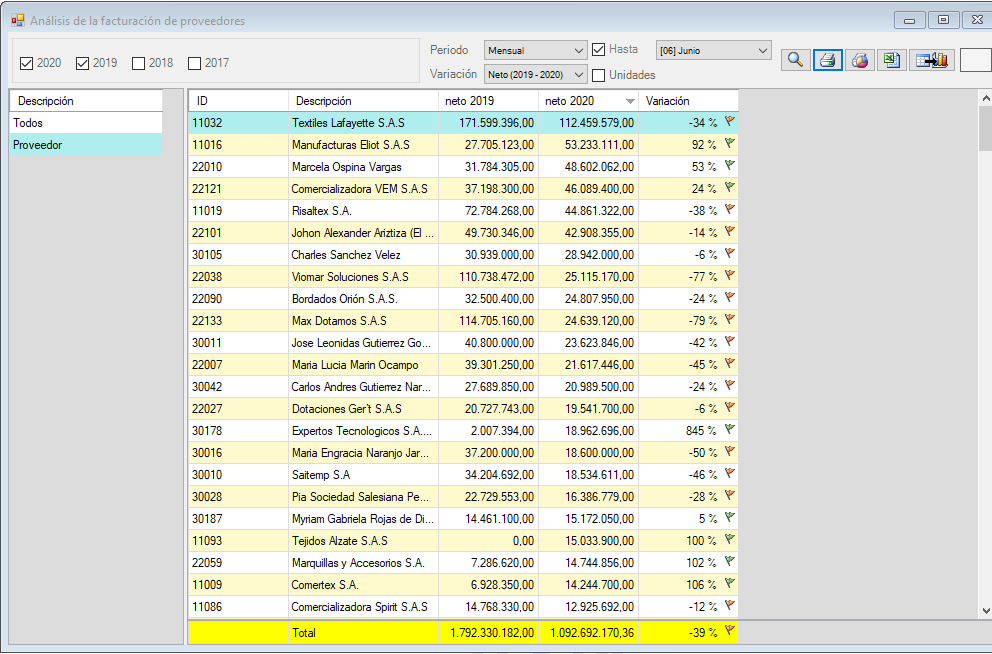Click the printer icon
The width and height of the screenshot is (992, 654).
click(827, 60)
